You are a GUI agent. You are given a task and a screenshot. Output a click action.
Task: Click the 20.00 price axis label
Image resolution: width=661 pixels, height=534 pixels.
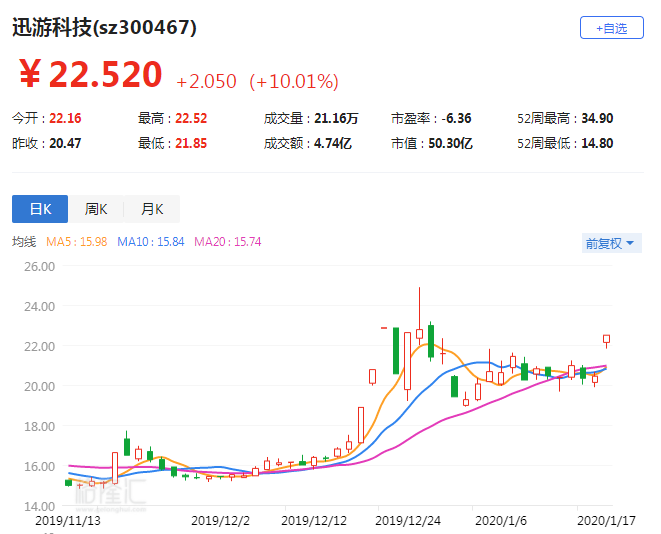(x=39, y=386)
